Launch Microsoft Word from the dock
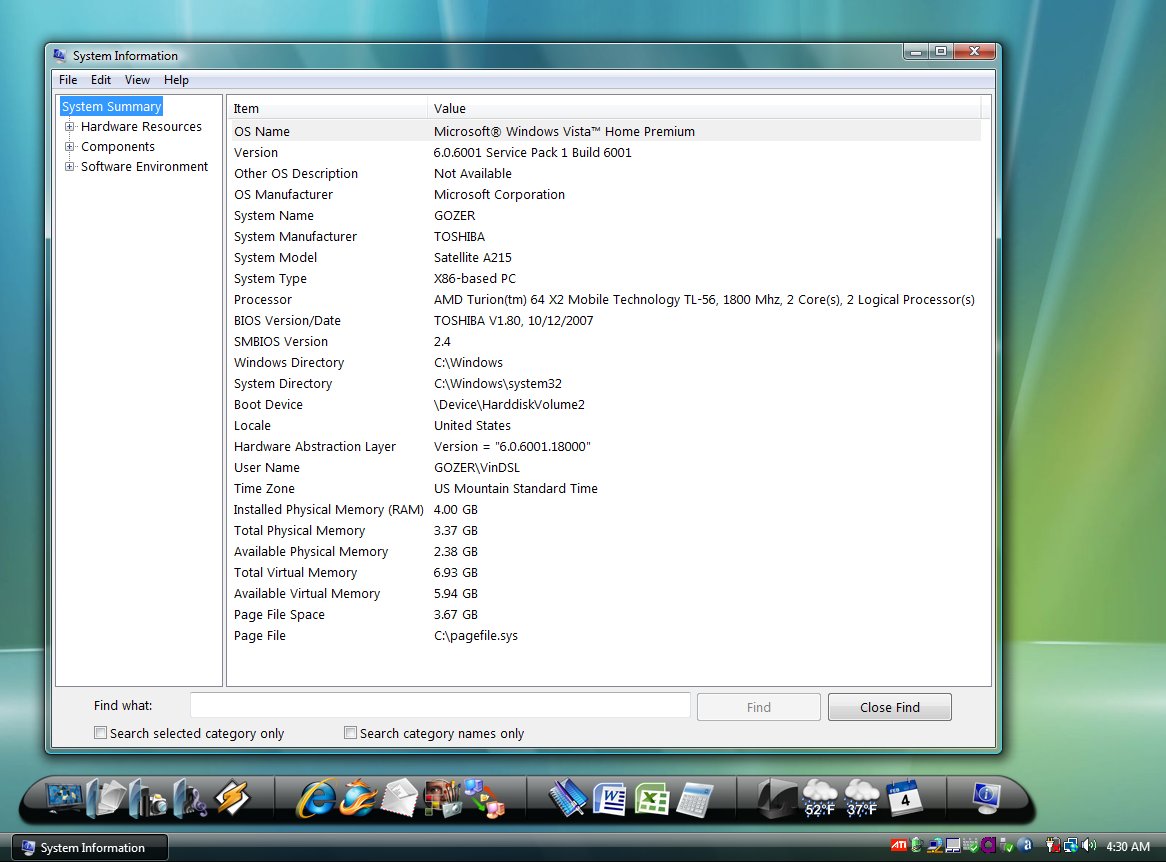Viewport: 1166px width, 862px height. pos(609,799)
